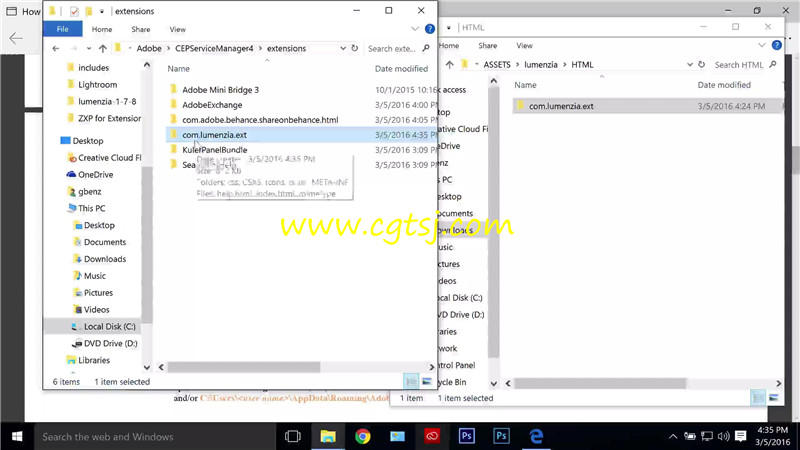800x450 pixels.
Task: Click horizontal scrollbar in extensions file list
Action: pos(244,367)
